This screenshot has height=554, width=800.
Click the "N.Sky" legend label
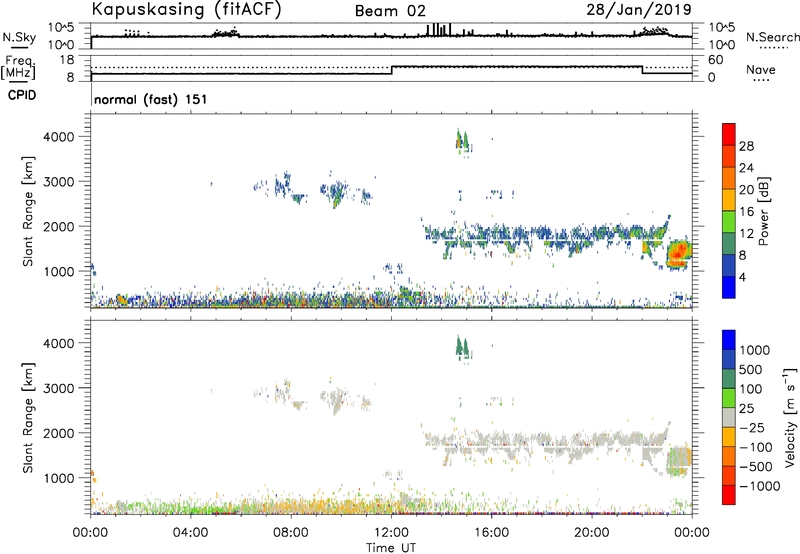19,37
